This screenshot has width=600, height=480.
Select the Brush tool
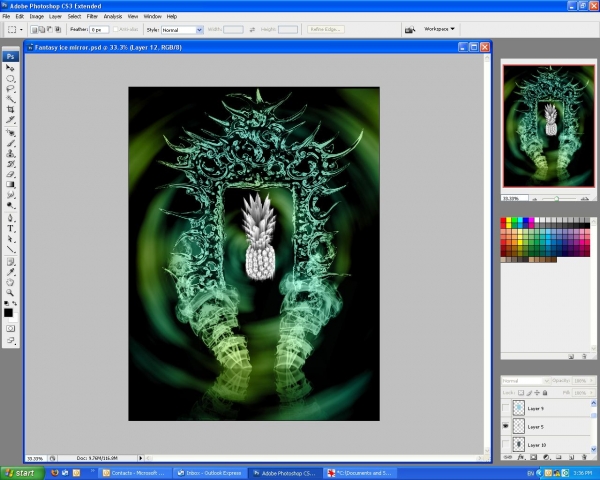(10, 144)
